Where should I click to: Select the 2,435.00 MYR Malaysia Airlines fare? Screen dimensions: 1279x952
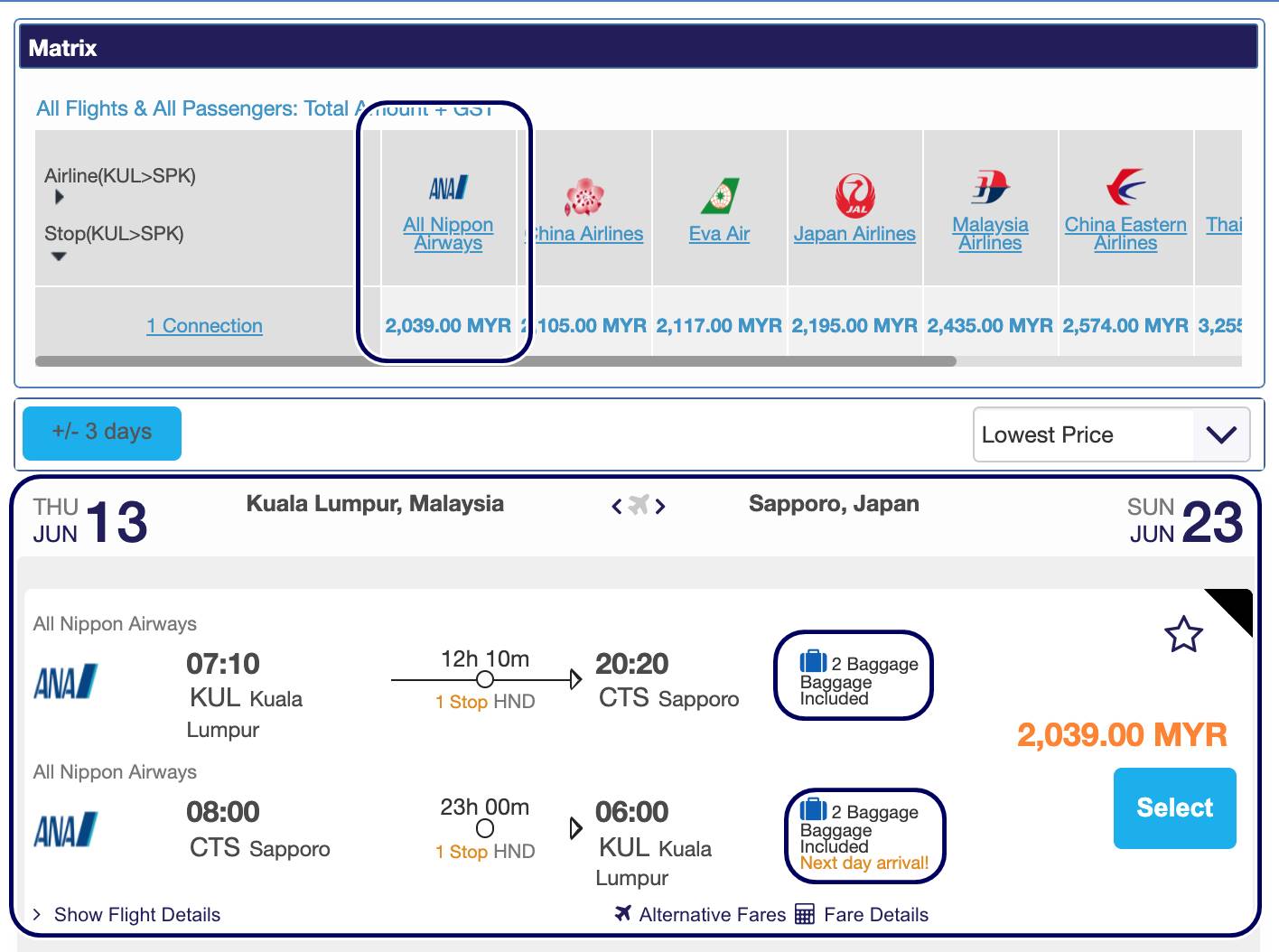990,325
